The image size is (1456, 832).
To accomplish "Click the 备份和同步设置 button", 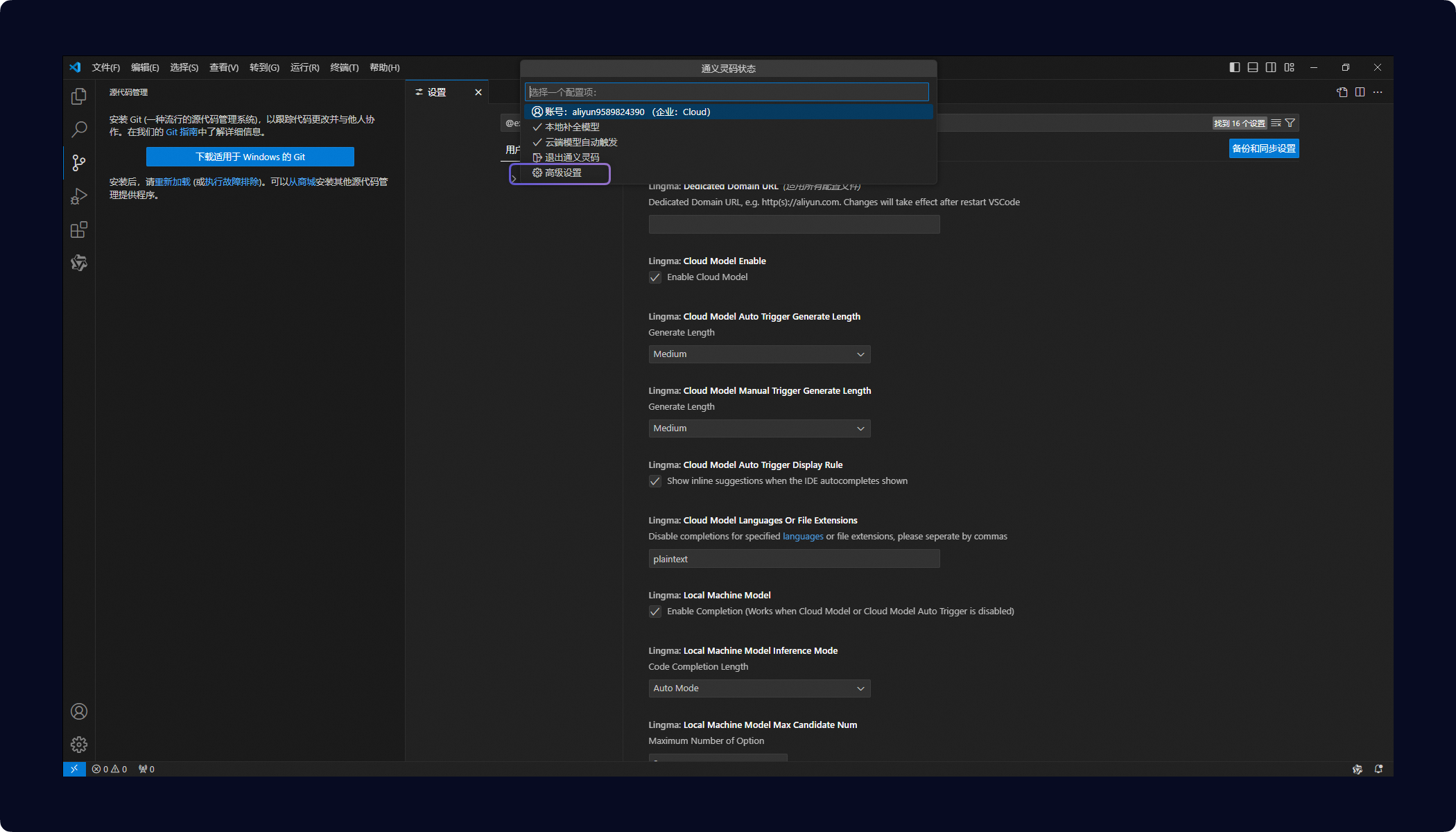I will (x=1264, y=148).
